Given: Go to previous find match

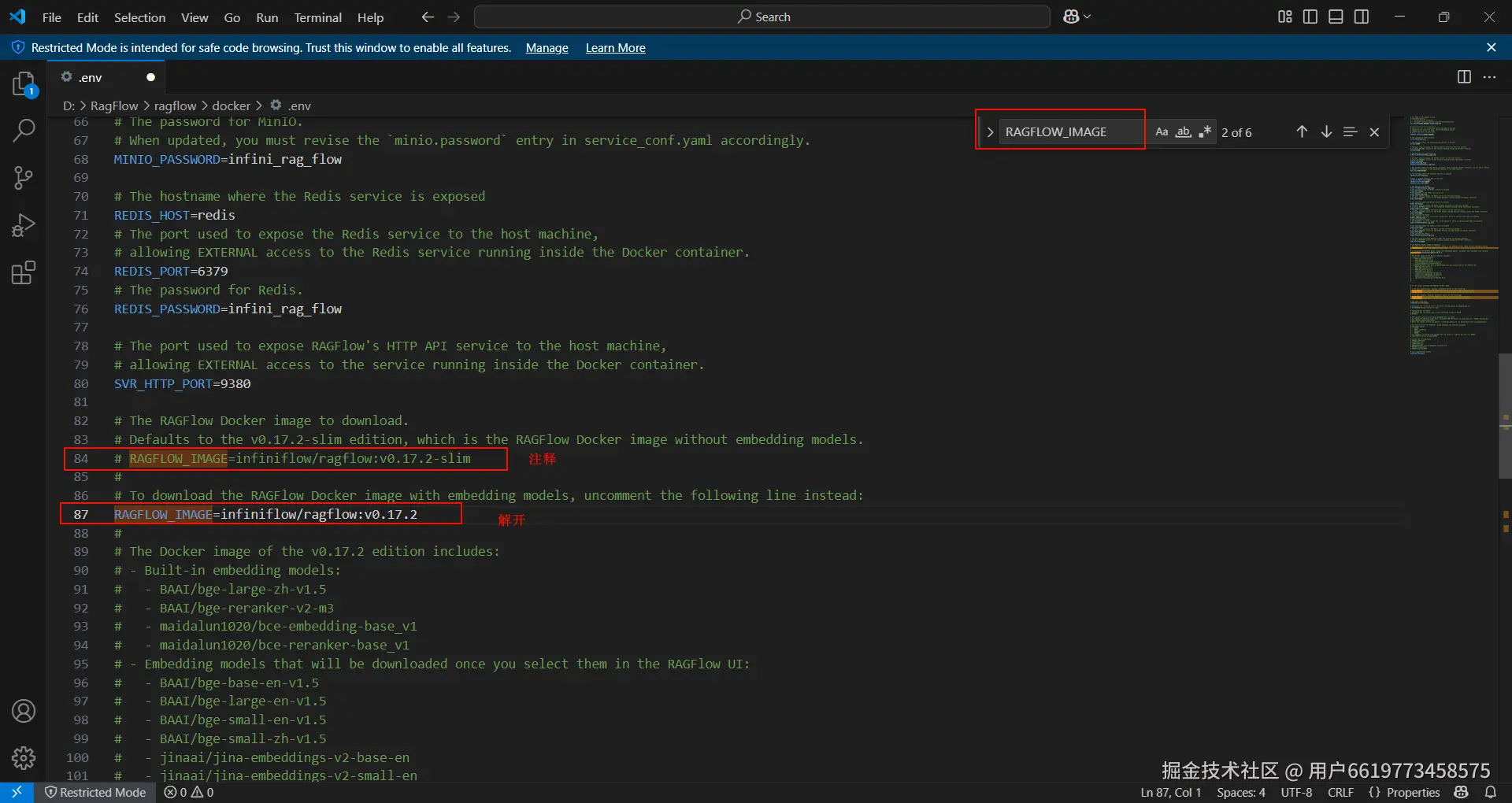Looking at the screenshot, I should [1302, 132].
